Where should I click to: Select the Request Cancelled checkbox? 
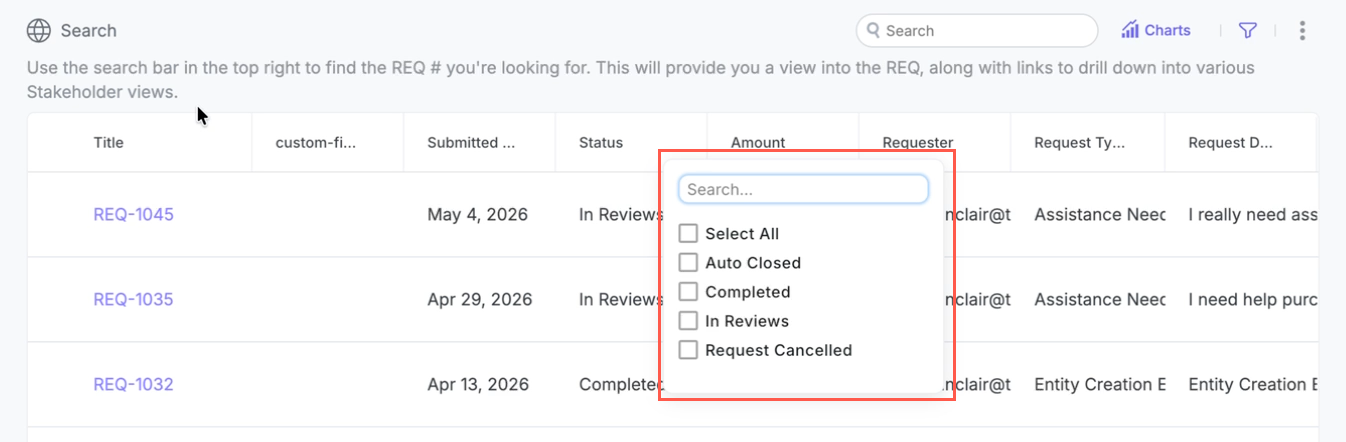(688, 350)
